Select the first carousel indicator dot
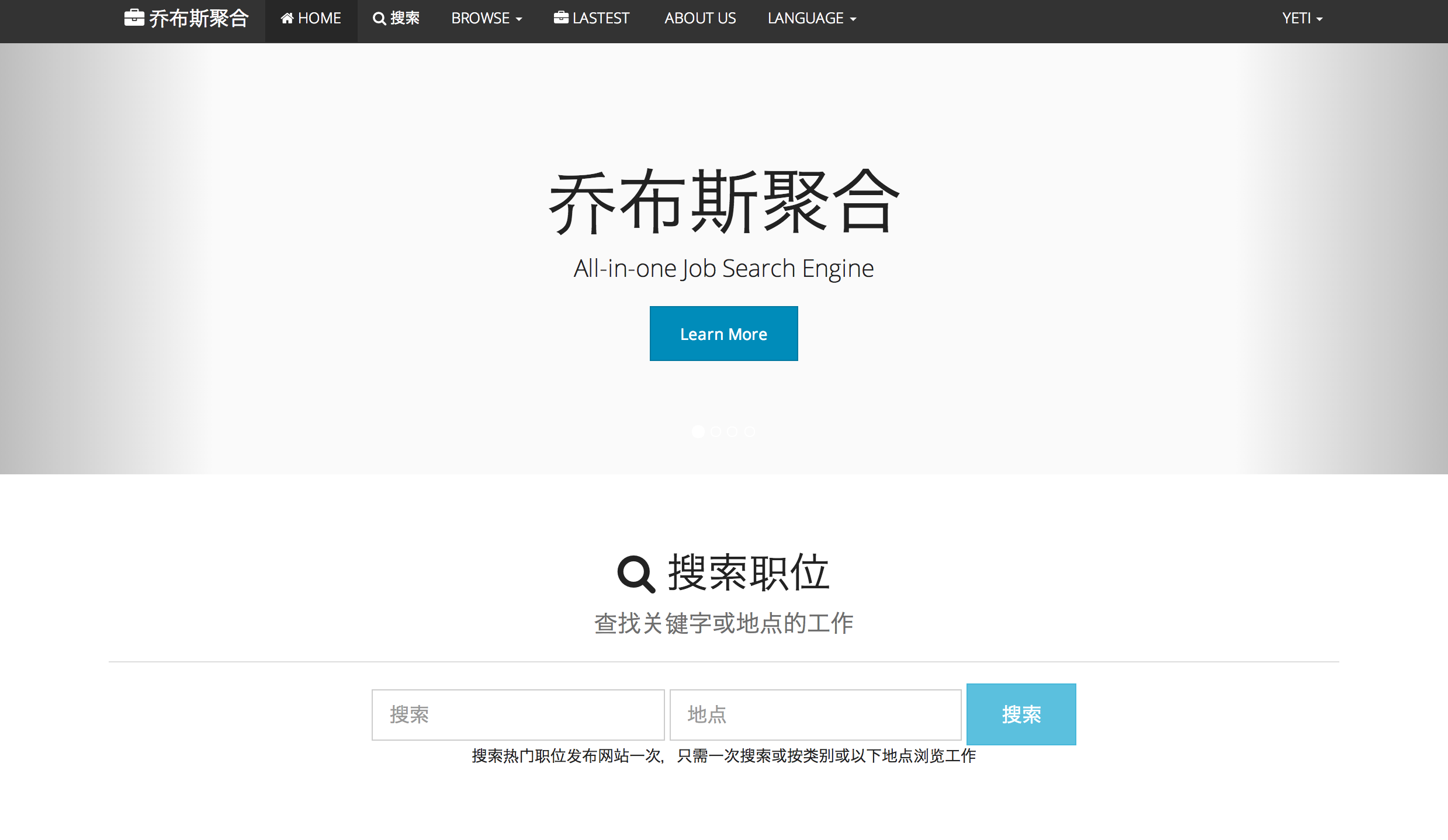Viewport: 1448px width, 840px height. click(698, 432)
